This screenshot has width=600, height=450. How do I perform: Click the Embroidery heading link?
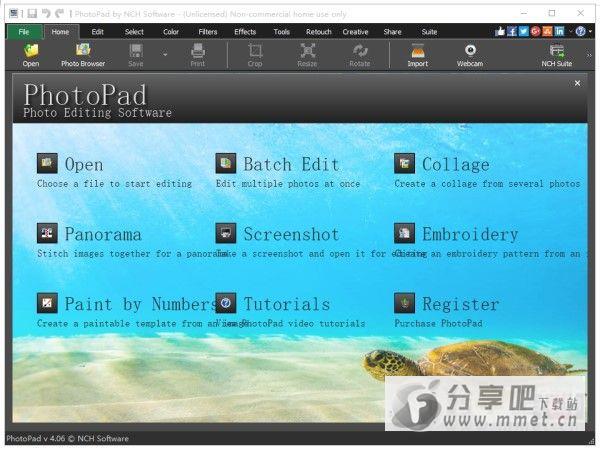(470, 234)
